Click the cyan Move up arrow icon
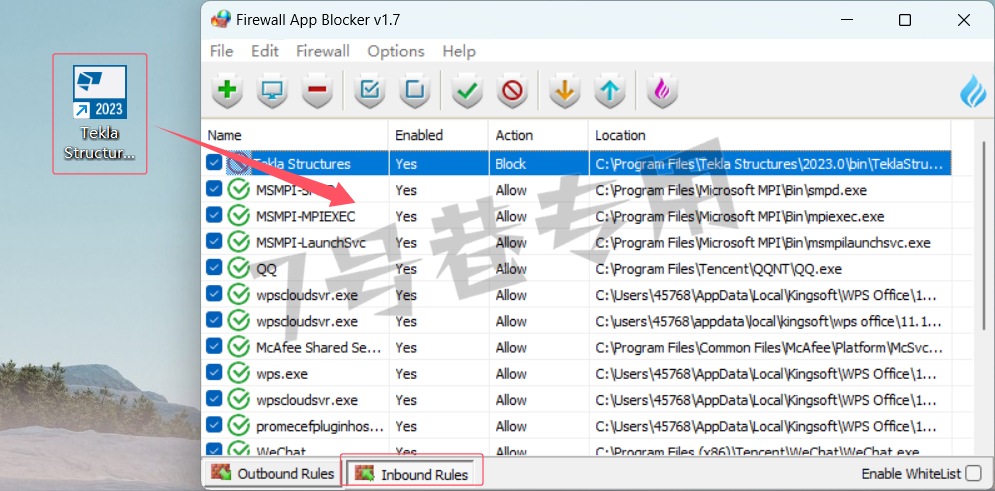This screenshot has width=995, height=491. [610, 91]
